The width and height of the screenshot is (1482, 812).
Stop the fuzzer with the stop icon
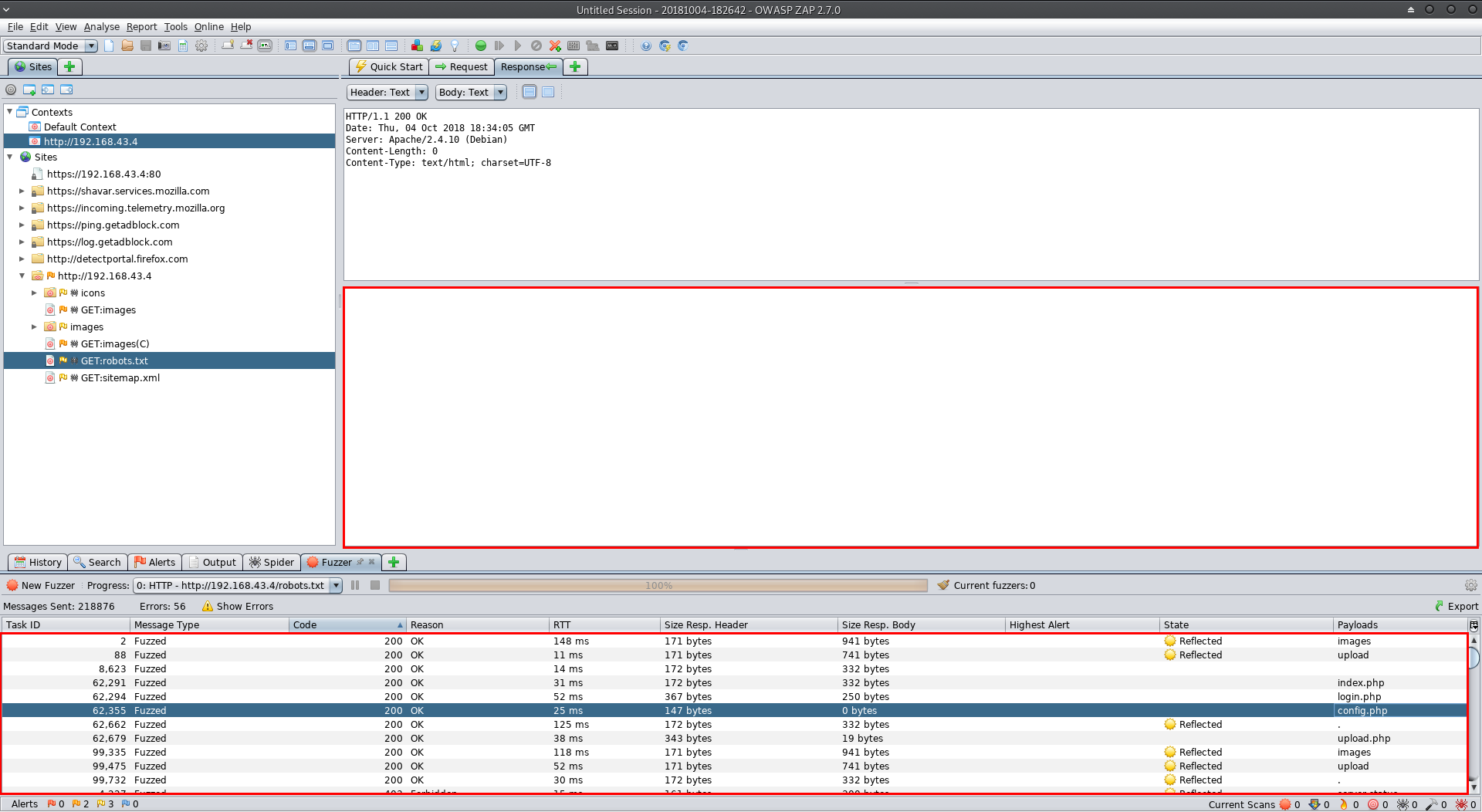click(375, 585)
